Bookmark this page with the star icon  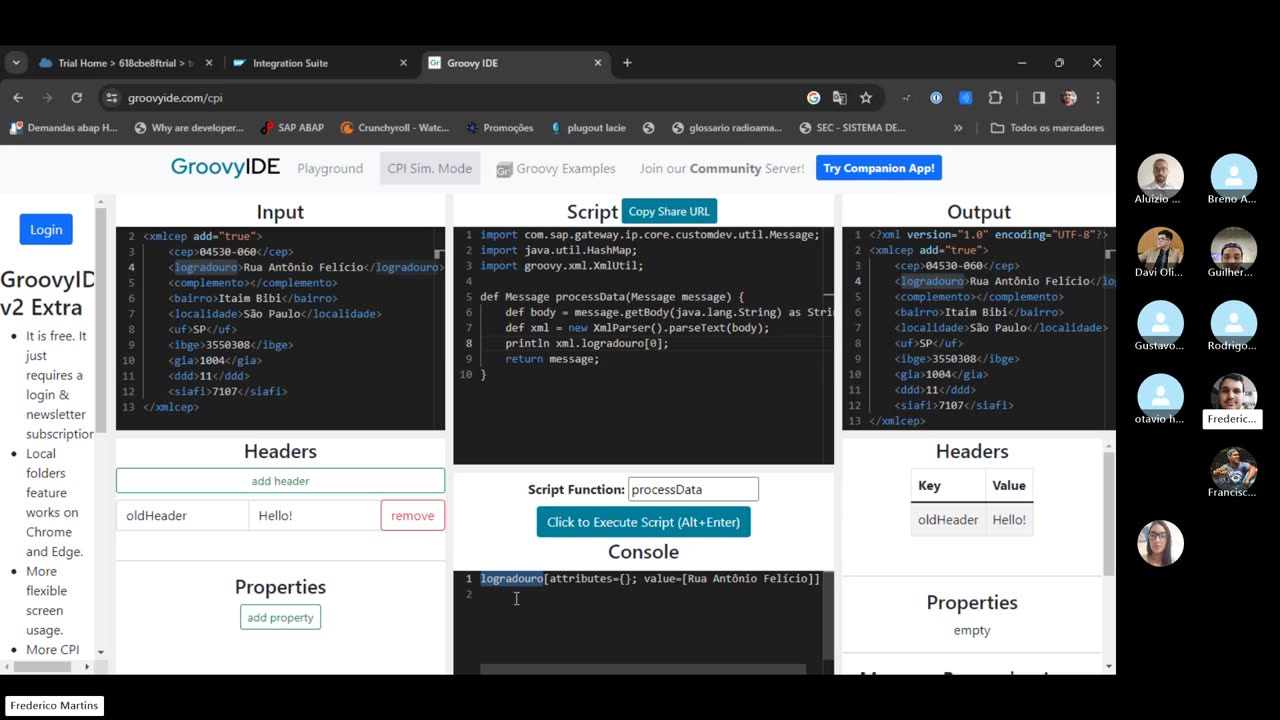pos(866,98)
